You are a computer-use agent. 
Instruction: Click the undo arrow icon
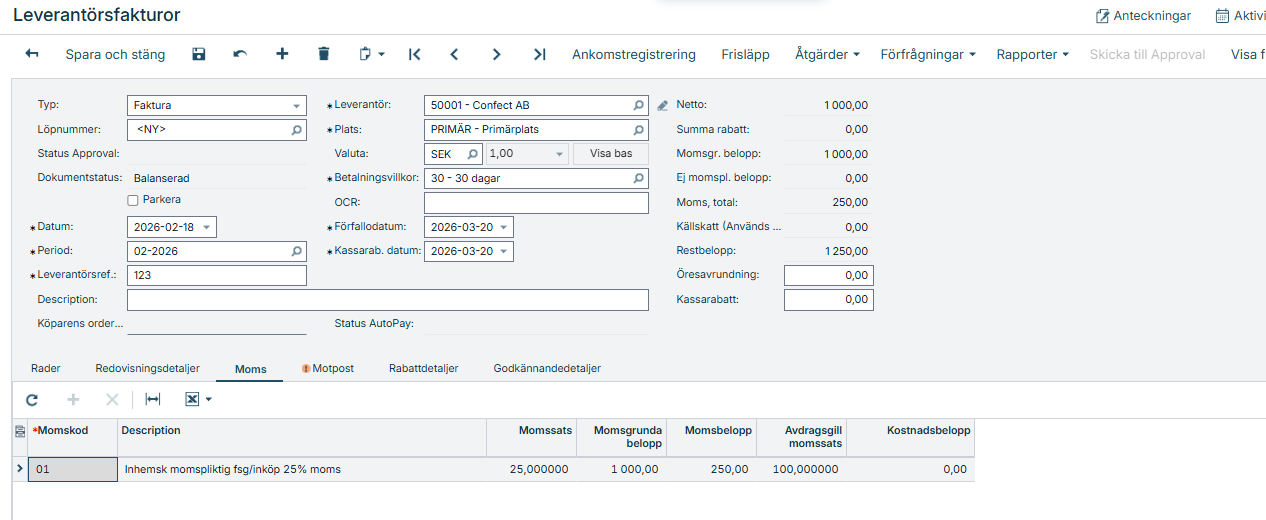[240, 54]
